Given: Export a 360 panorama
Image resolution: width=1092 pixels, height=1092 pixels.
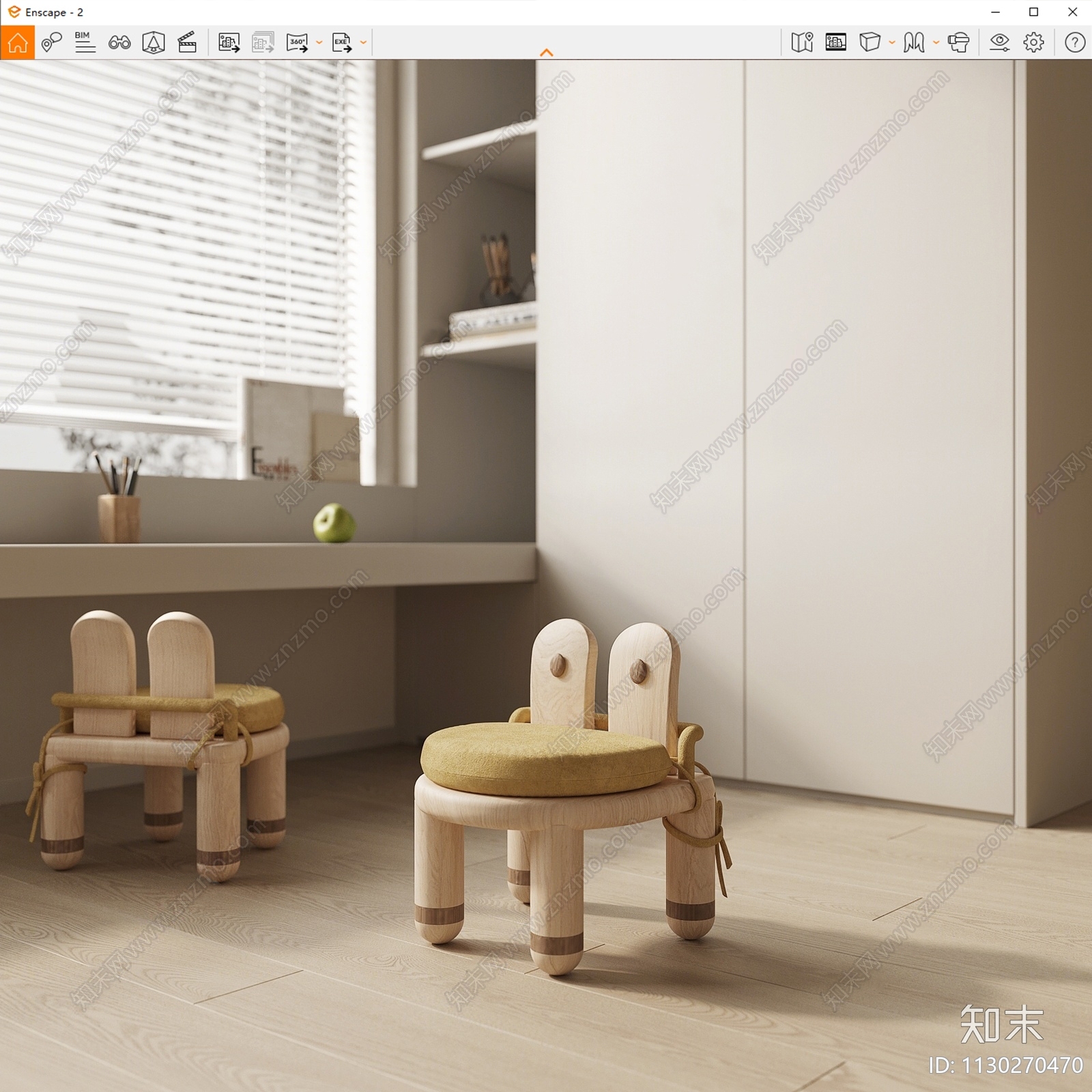Looking at the screenshot, I should (298, 42).
